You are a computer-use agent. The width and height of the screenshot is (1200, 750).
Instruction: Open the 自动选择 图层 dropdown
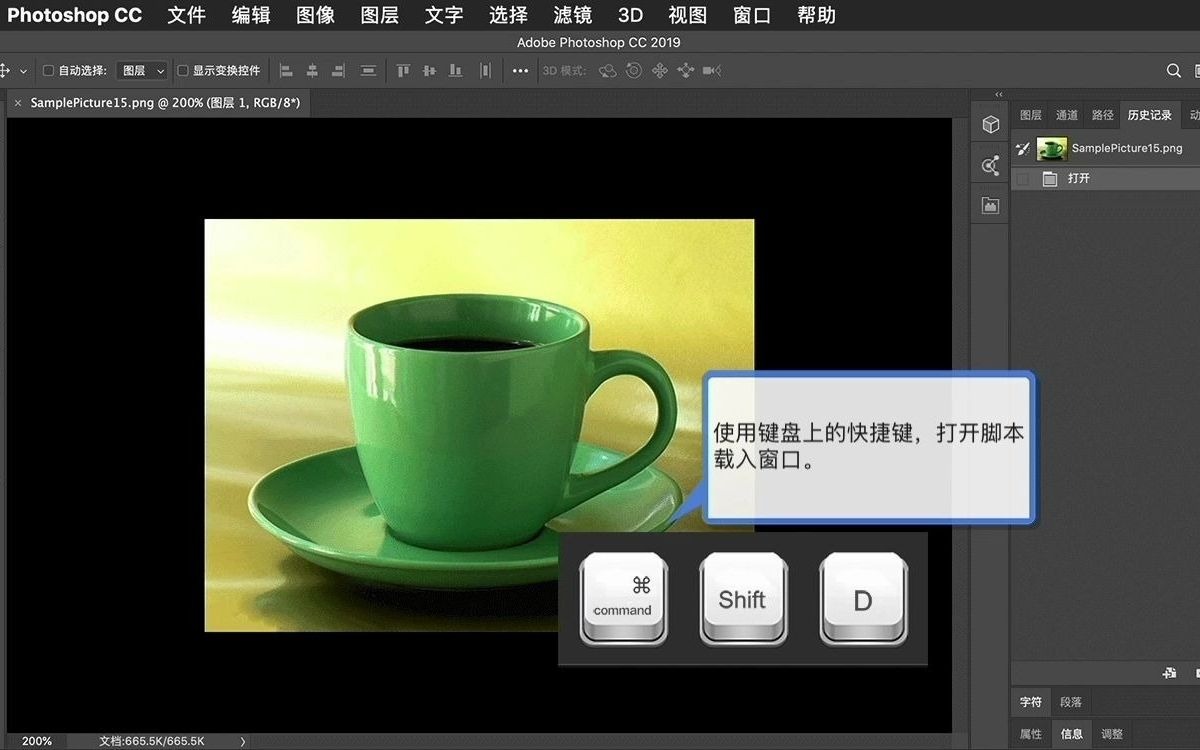[x=141, y=70]
